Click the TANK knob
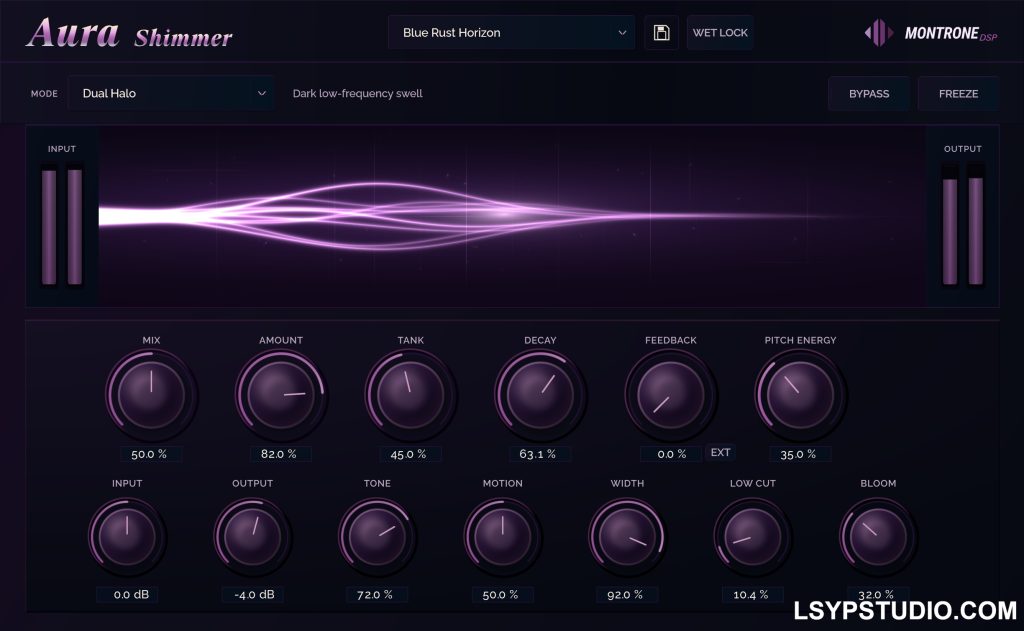The image size is (1024, 631). (410, 395)
